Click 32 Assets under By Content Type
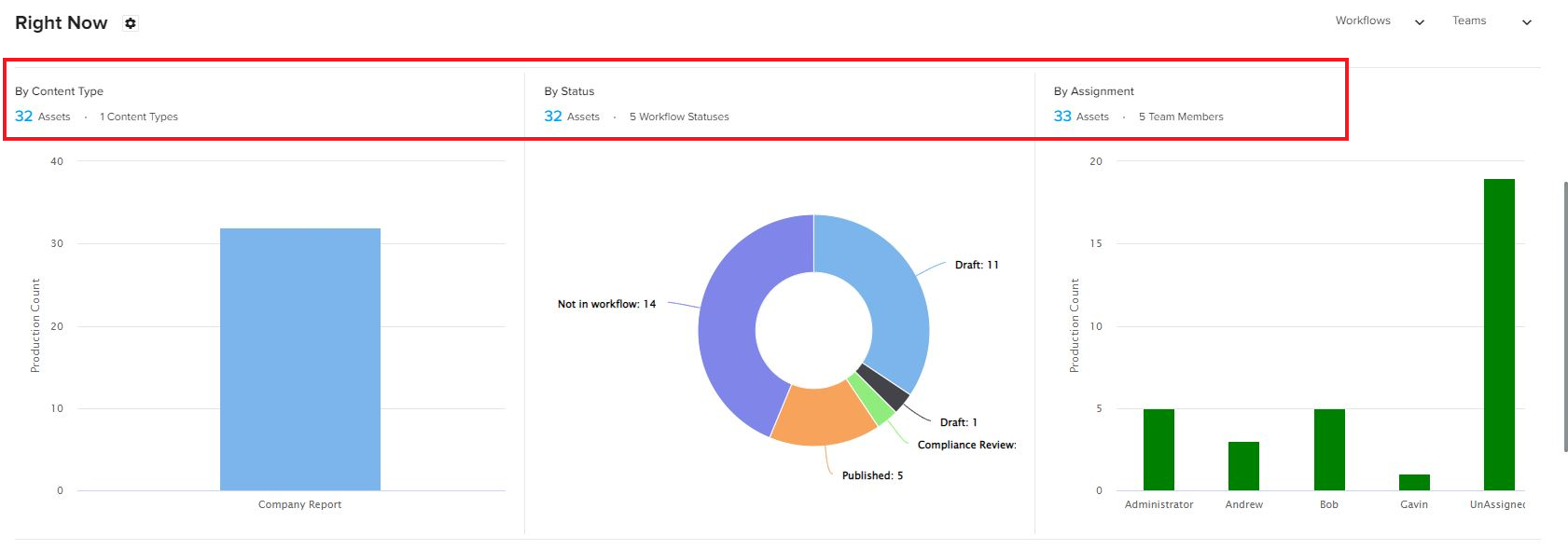Viewport: 1568px width, 550px height. [x=43, y=117]
